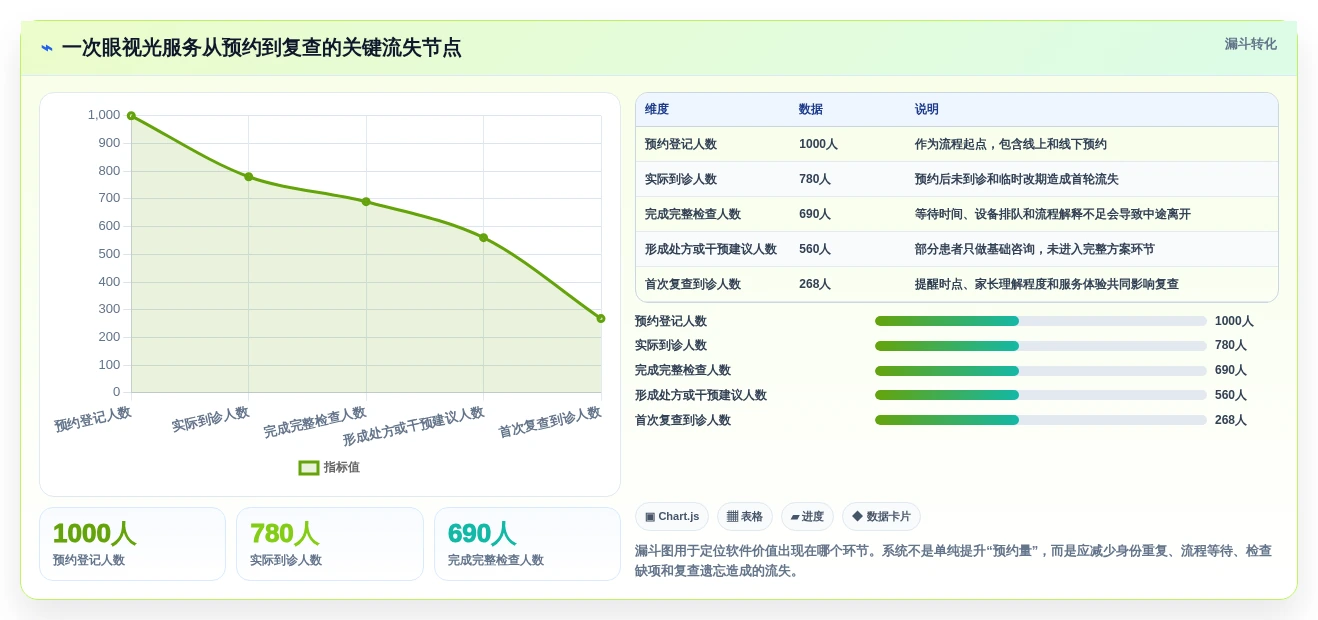This screenshot has height=620, width=1318.
Task: Click table cell 首次复查到诊人数
Action: point(693,285)
